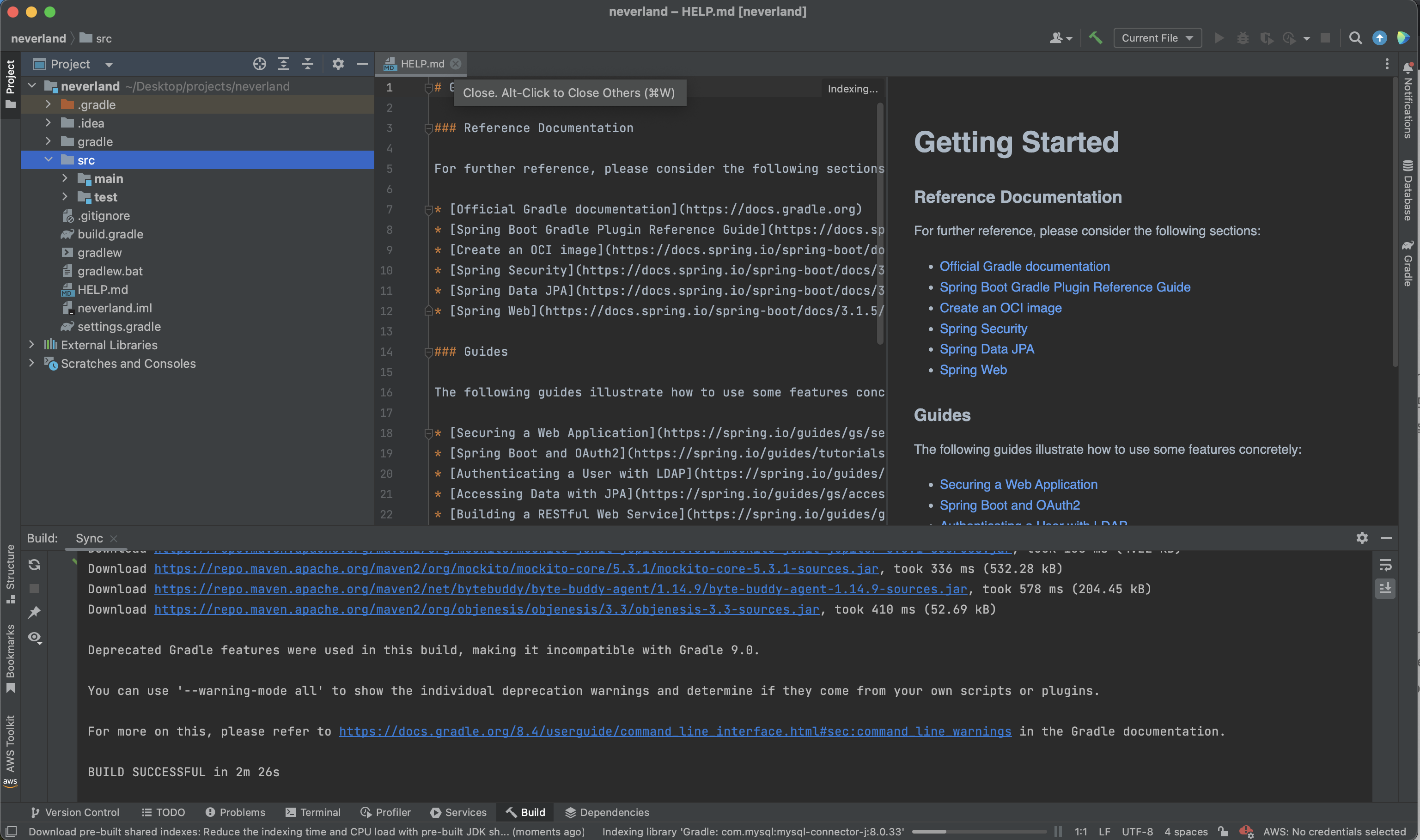Click the indexing progress bar in status bar
The image size is (1420, 840).
(x=979, y=832)
